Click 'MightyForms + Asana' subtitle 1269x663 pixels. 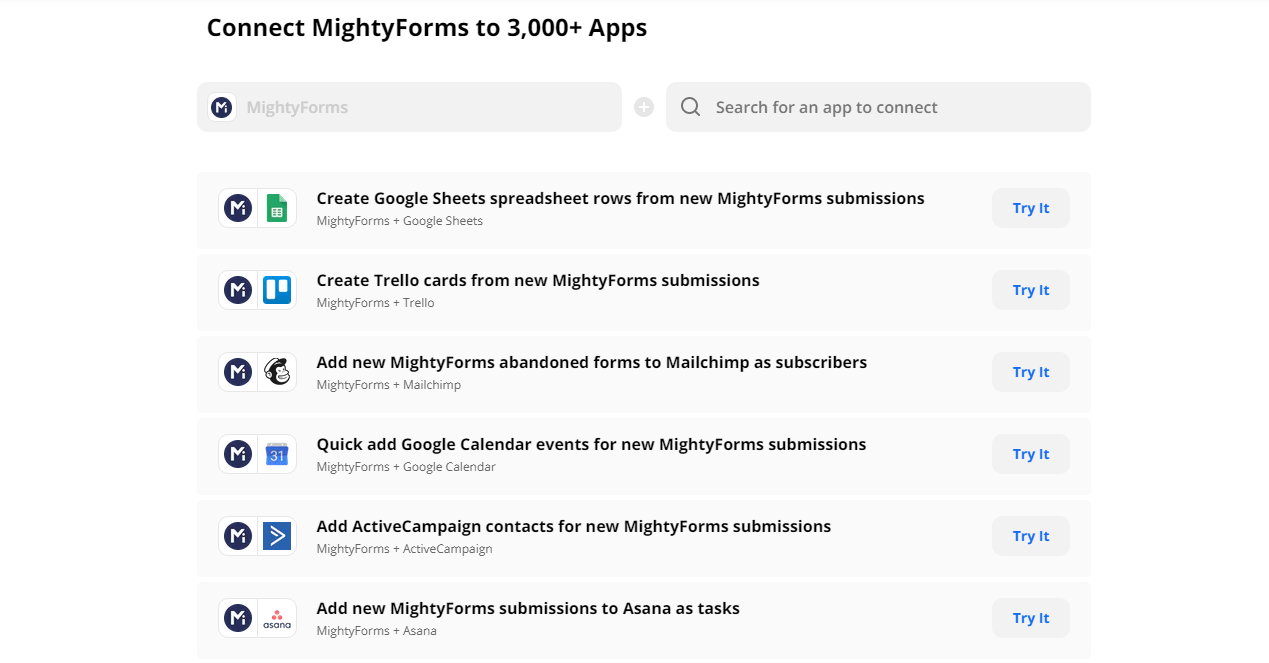click(377, 631)
